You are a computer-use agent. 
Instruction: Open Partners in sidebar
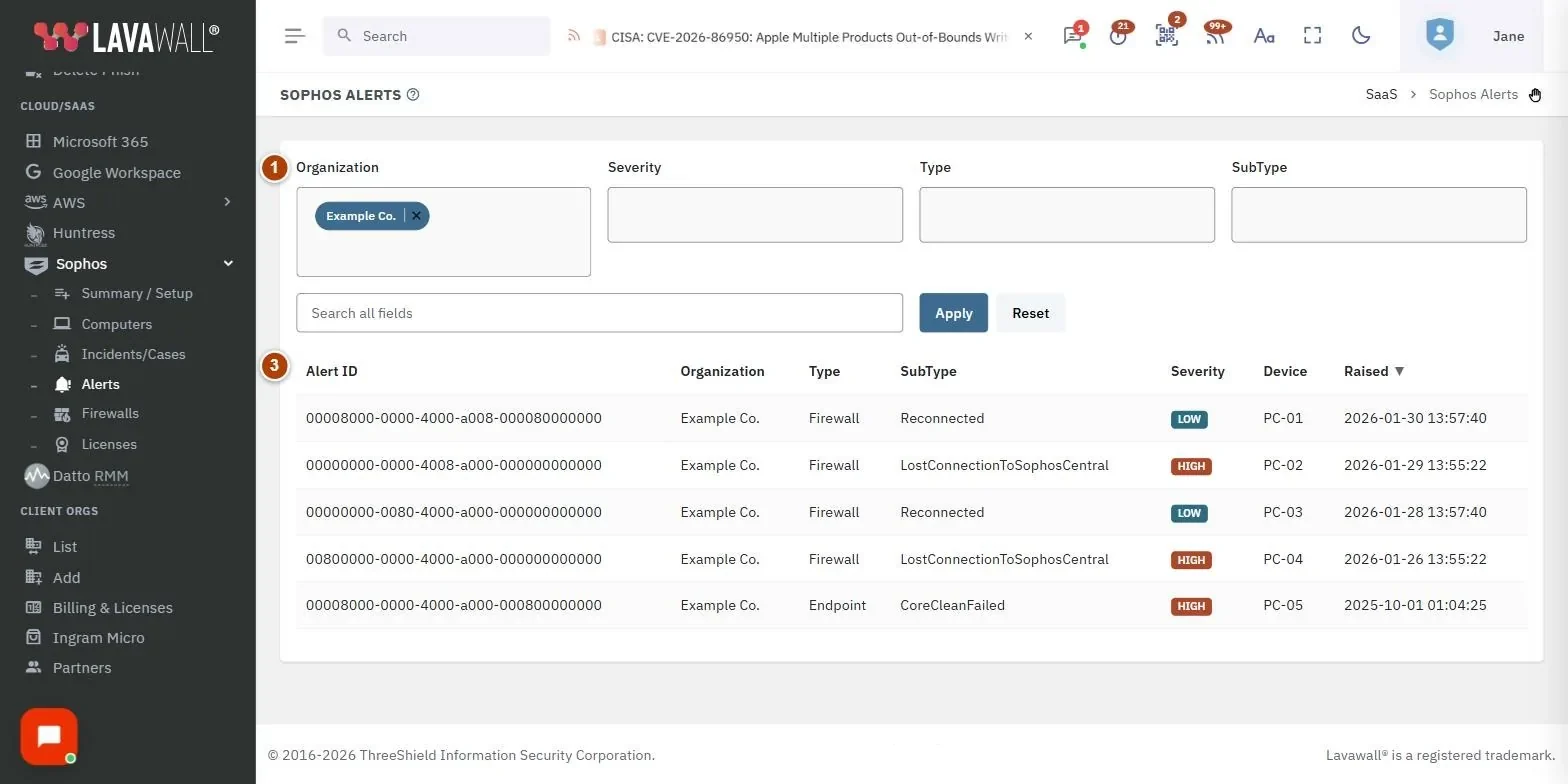tap(81, 668)
